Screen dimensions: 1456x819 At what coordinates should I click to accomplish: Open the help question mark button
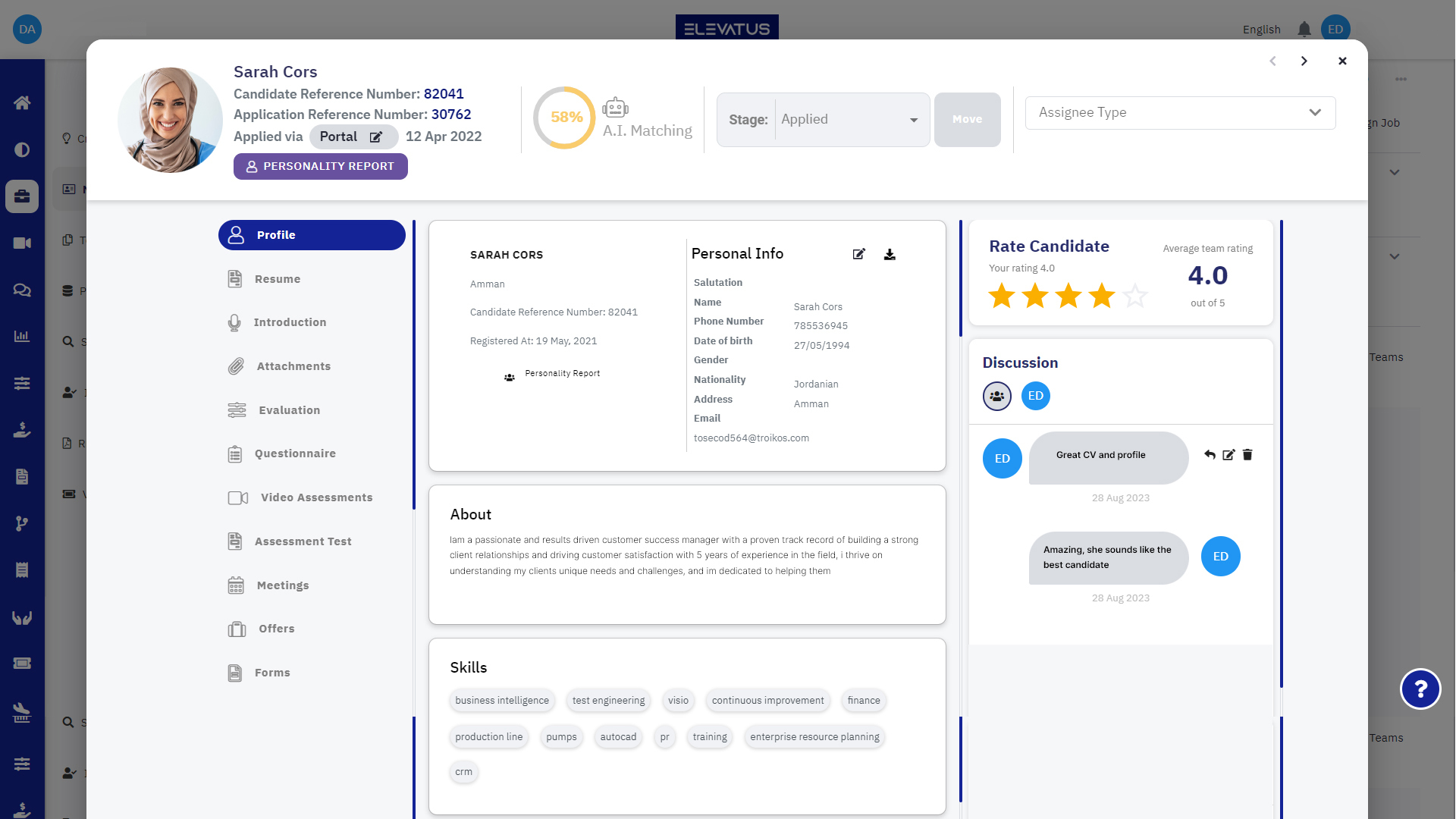[x=1420, y=689]
